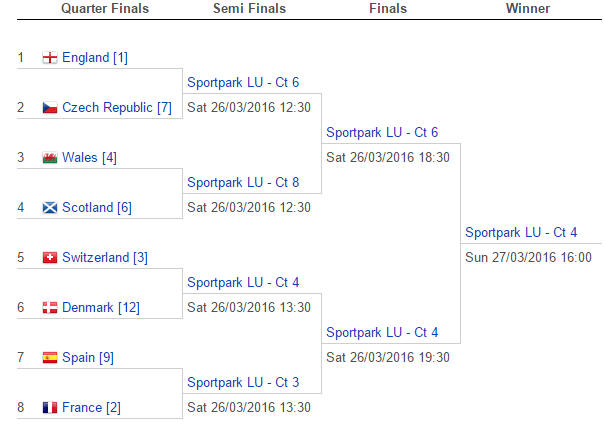
Task: Click the Scotland flag icon
Action: 49,208
